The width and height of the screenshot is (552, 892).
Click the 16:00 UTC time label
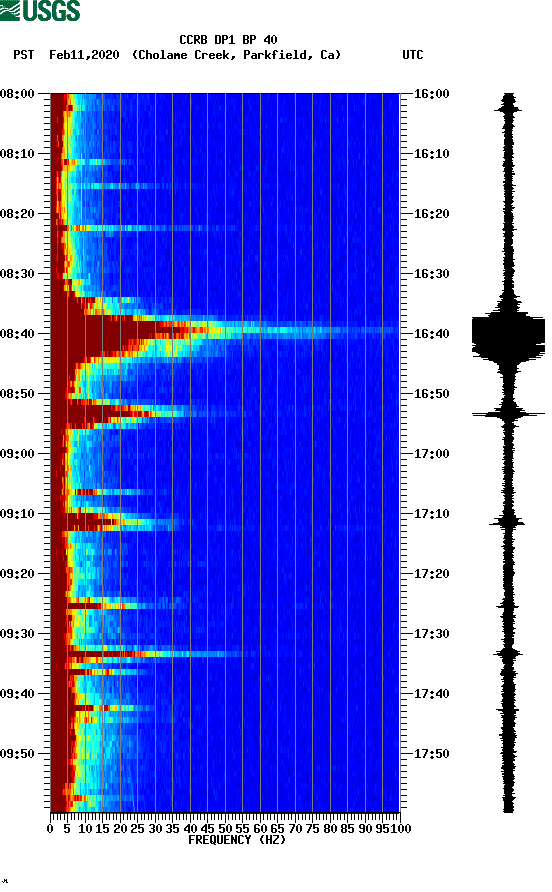pos(431,93)
